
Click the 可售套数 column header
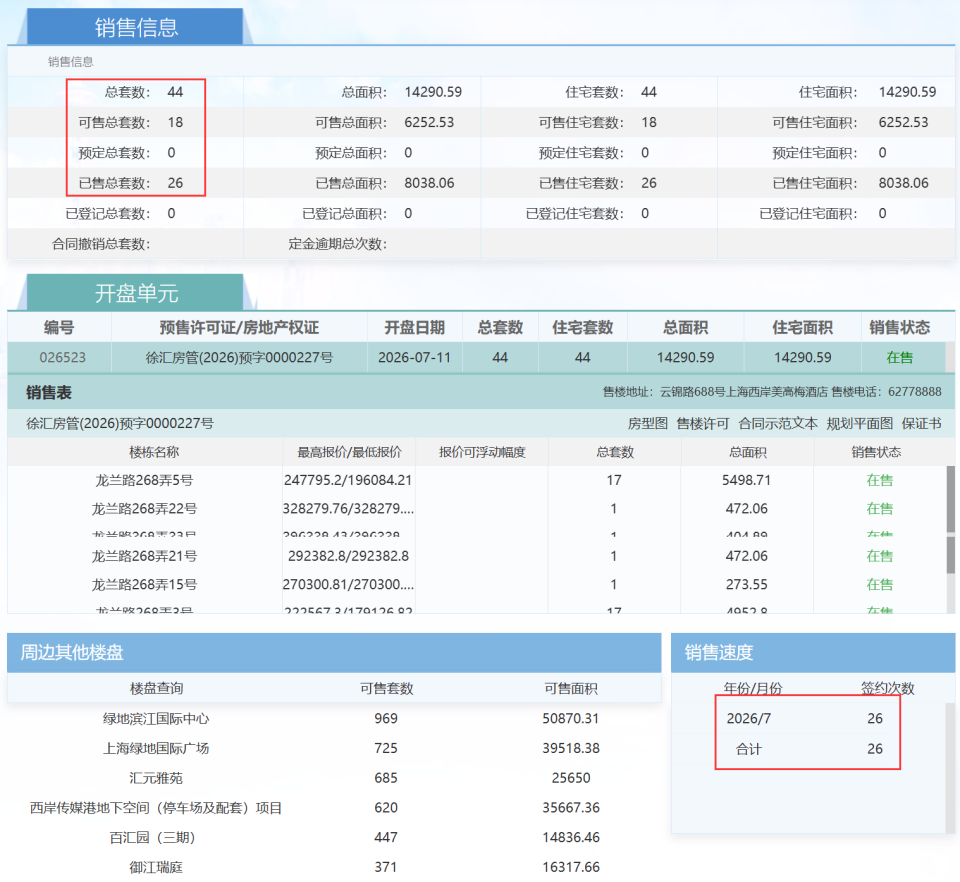(x=386, y=689)
